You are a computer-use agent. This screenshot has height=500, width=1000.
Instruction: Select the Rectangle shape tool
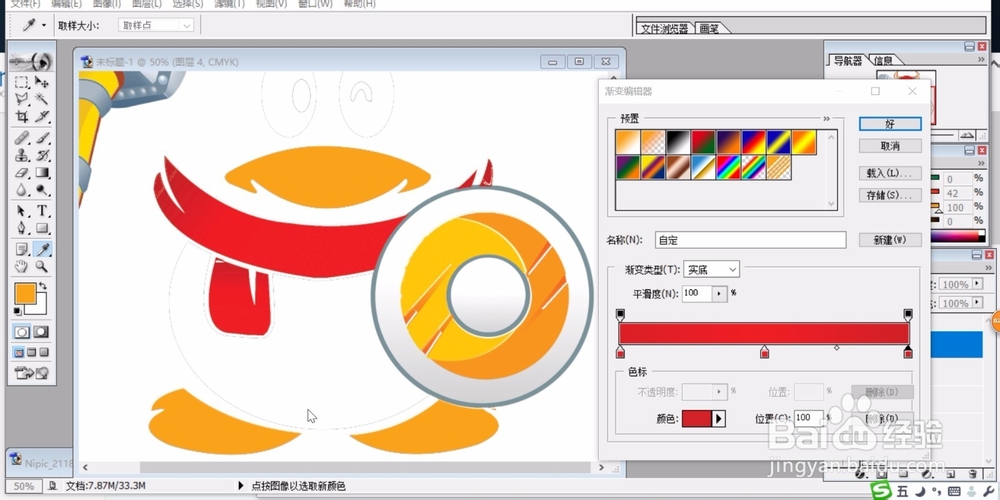(42, 228)
